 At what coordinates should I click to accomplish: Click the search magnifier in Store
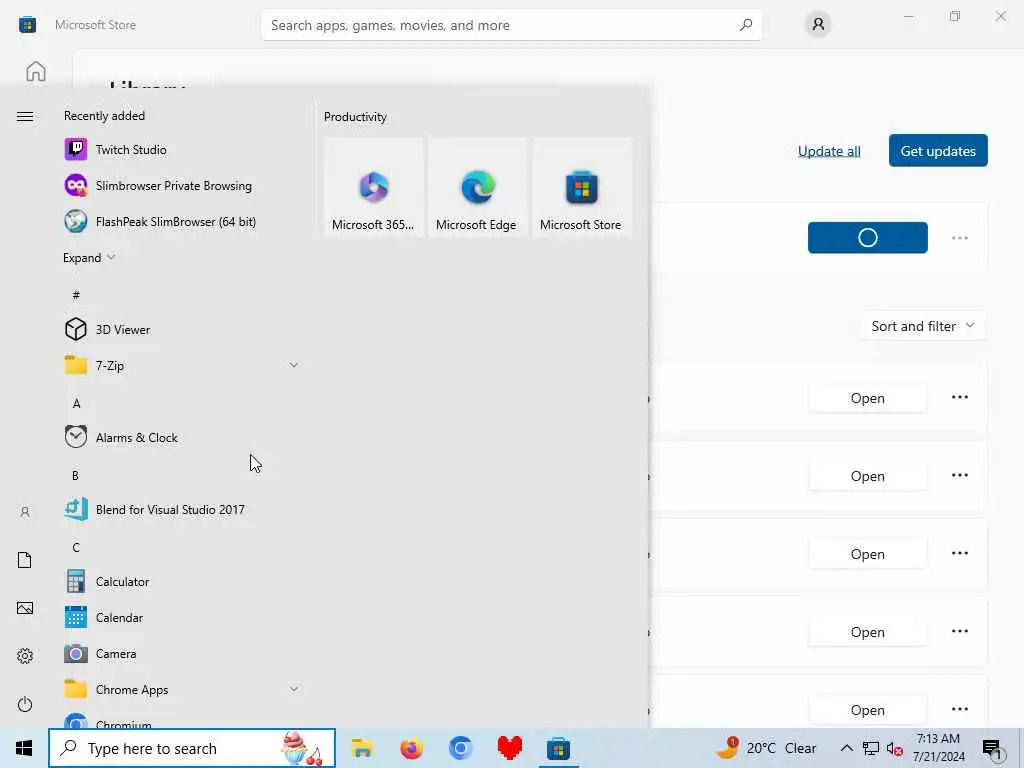pyautogui.click(x=746, y=25)
